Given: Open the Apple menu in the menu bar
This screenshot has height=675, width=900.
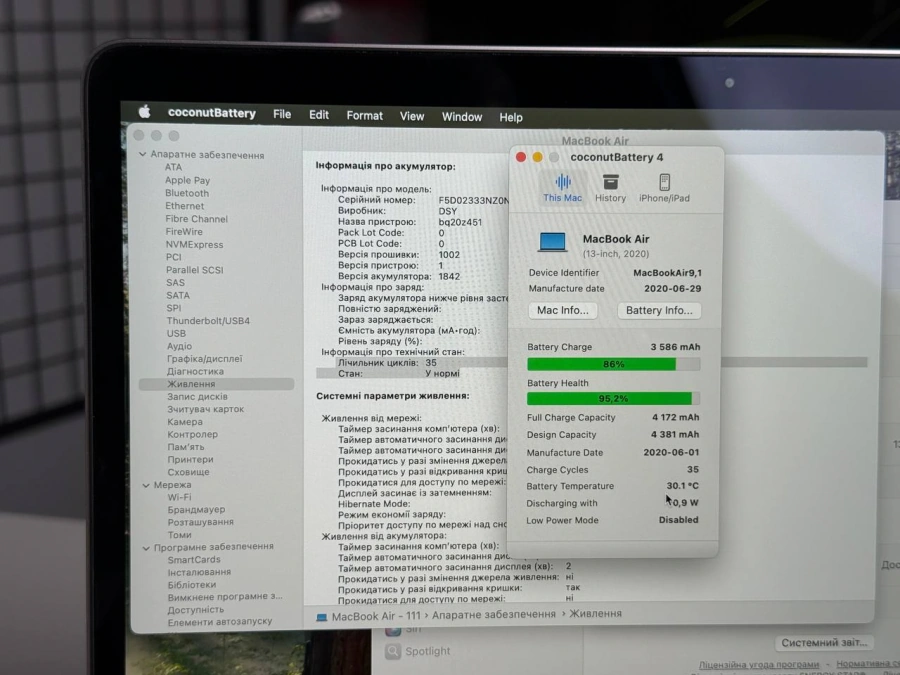Looking at the screenshot, I should point(144,113).
